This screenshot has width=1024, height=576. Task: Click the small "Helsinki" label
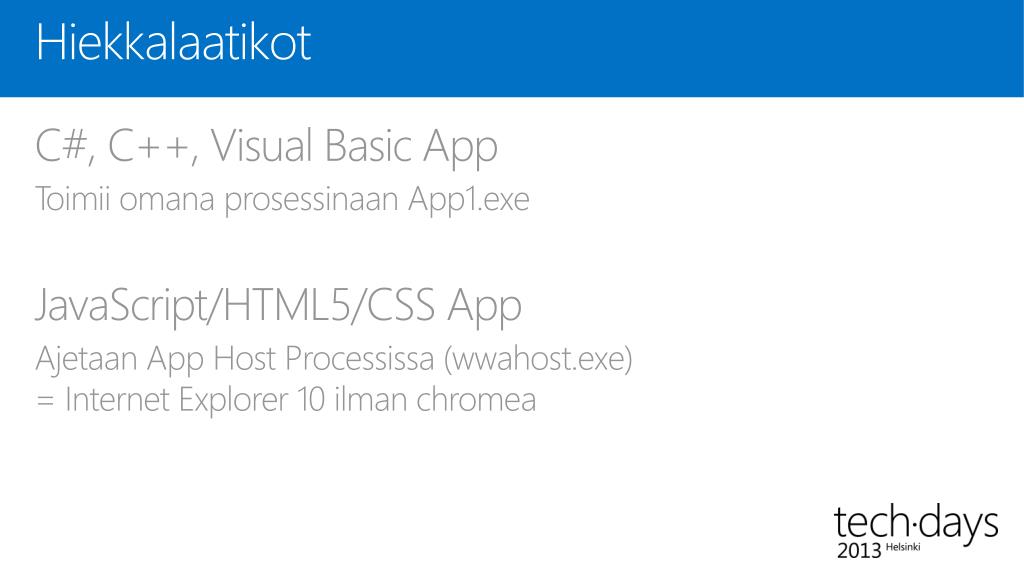[903, 547]
